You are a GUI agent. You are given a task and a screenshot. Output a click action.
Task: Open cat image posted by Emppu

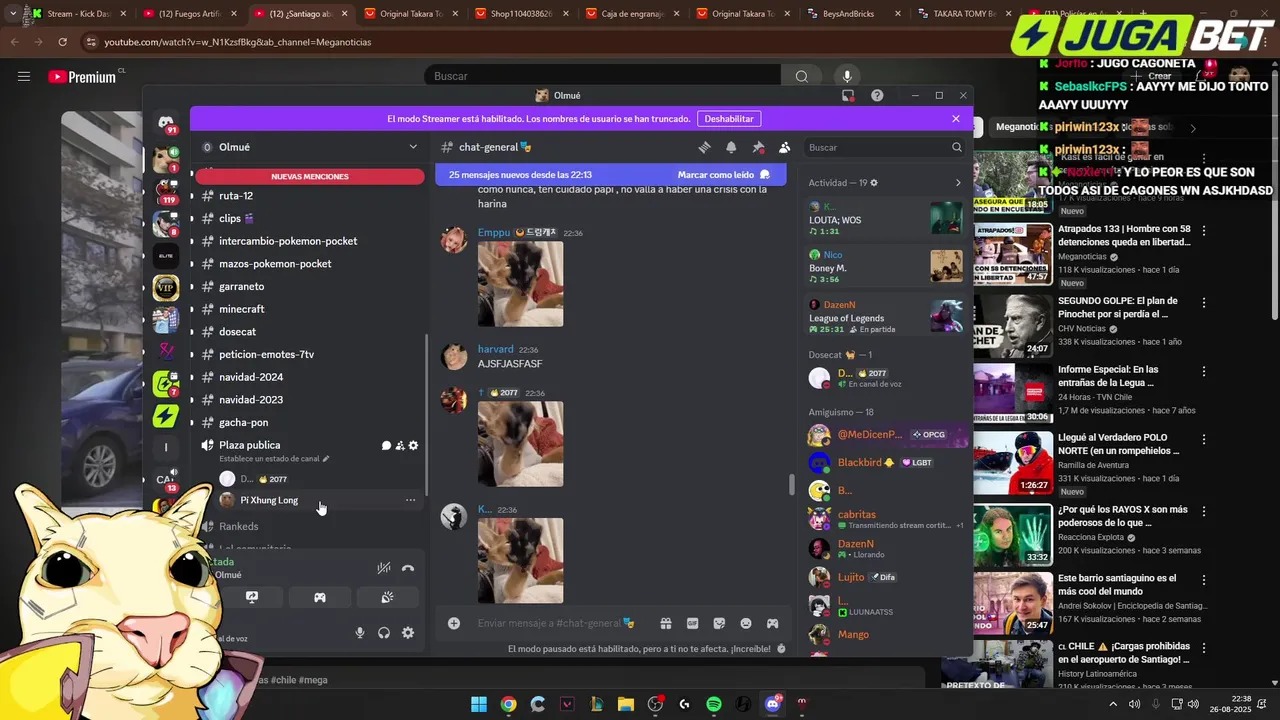tap(520, 284)
